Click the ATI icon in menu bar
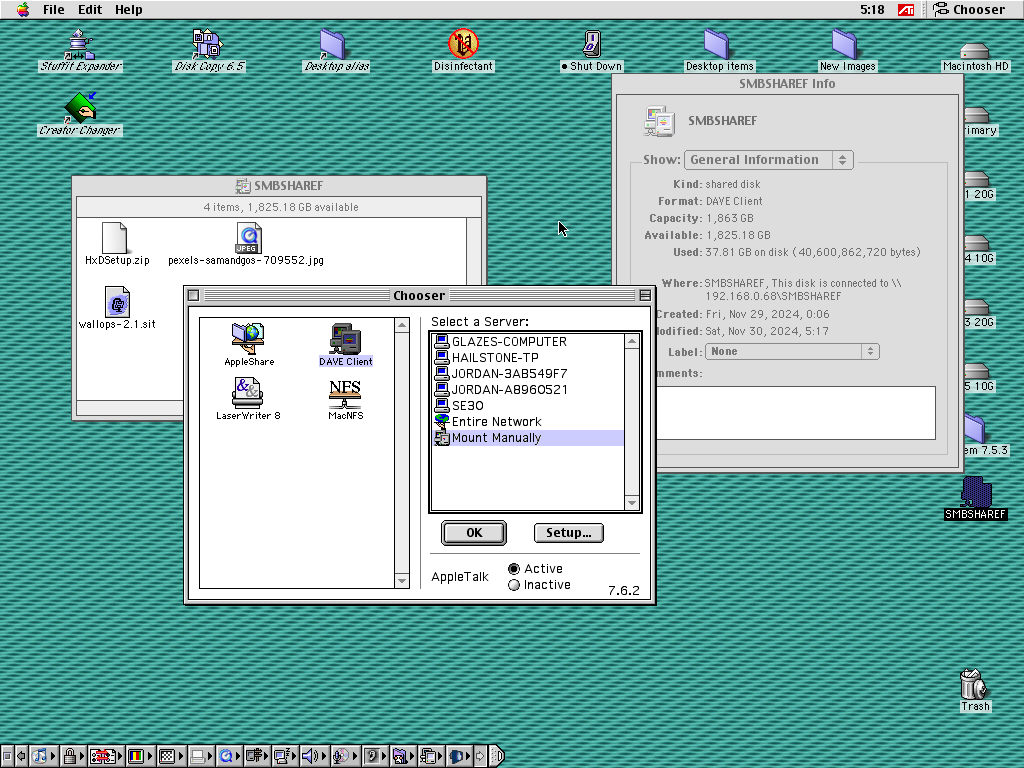Image resolution: width=1024 pixels, height=768 pixels. (906, 10)
